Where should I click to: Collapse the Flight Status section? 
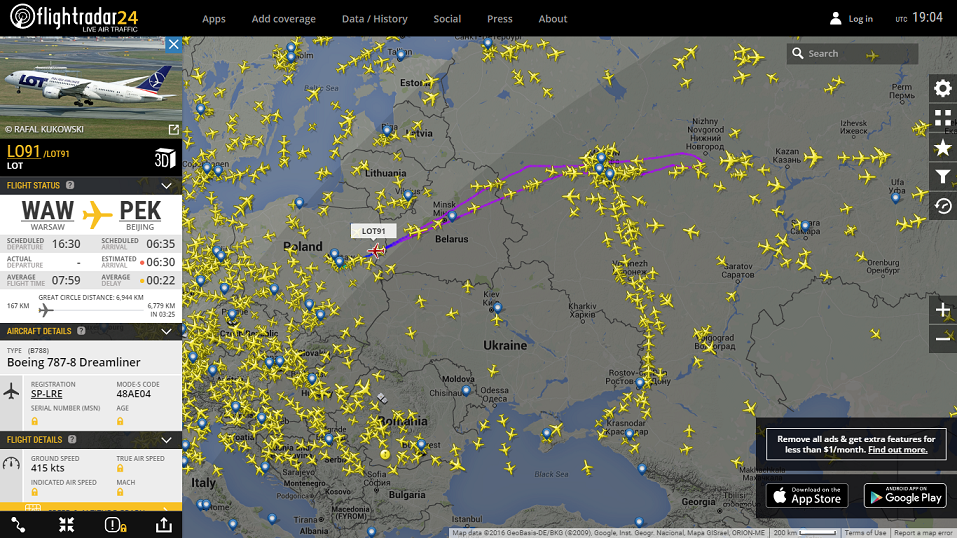[166, 185]
